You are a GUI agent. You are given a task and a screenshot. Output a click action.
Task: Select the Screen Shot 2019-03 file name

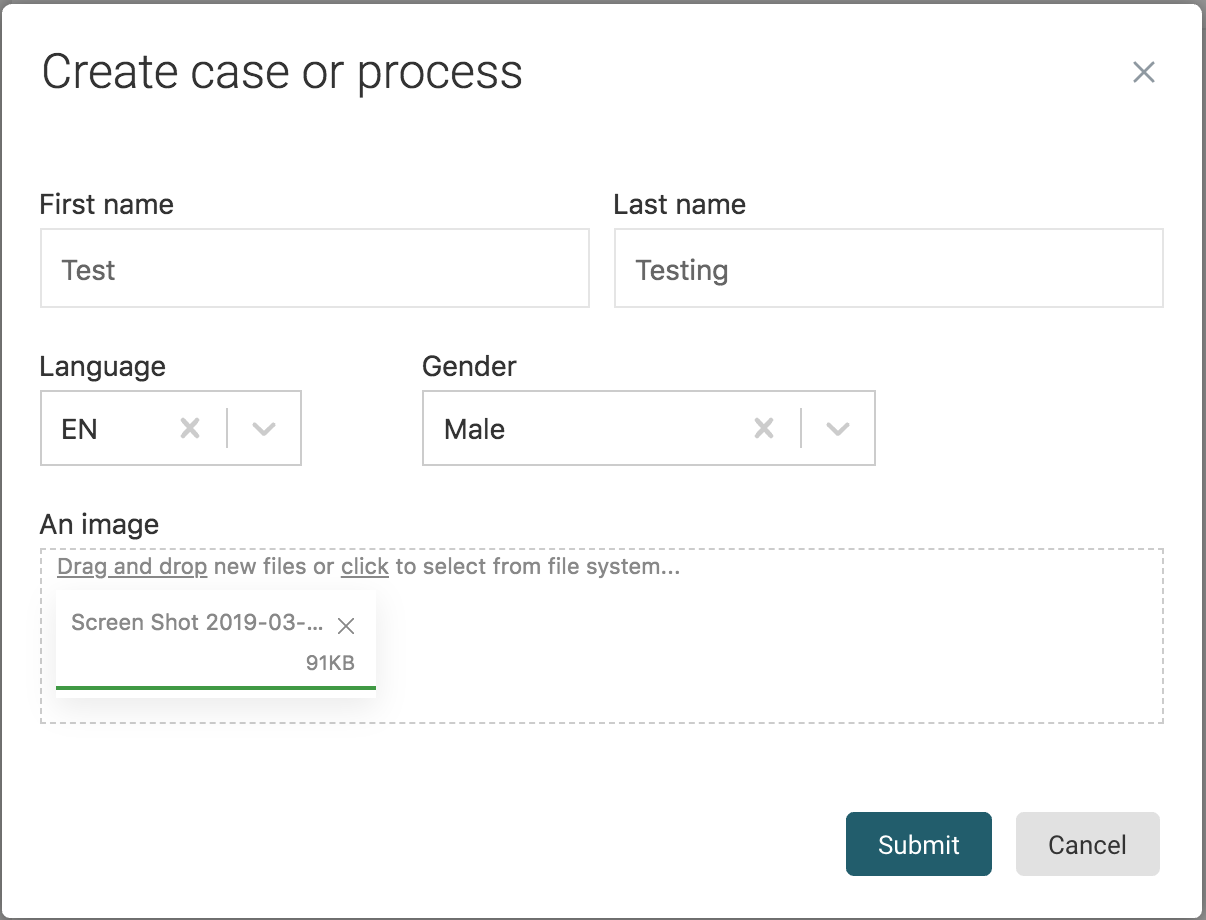point(197,622)
